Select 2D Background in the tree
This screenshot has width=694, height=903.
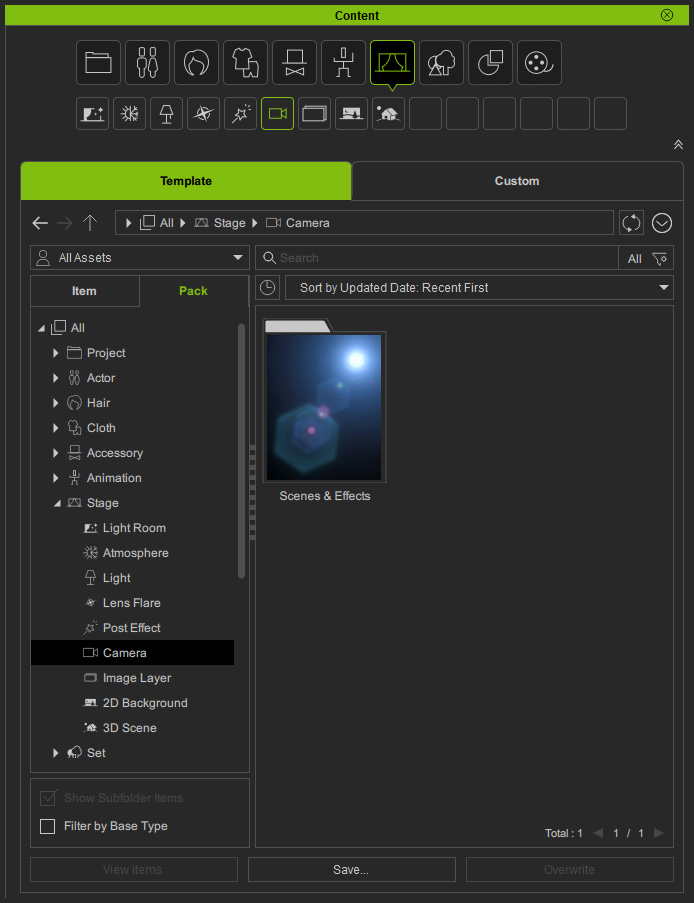click(145, 703)
